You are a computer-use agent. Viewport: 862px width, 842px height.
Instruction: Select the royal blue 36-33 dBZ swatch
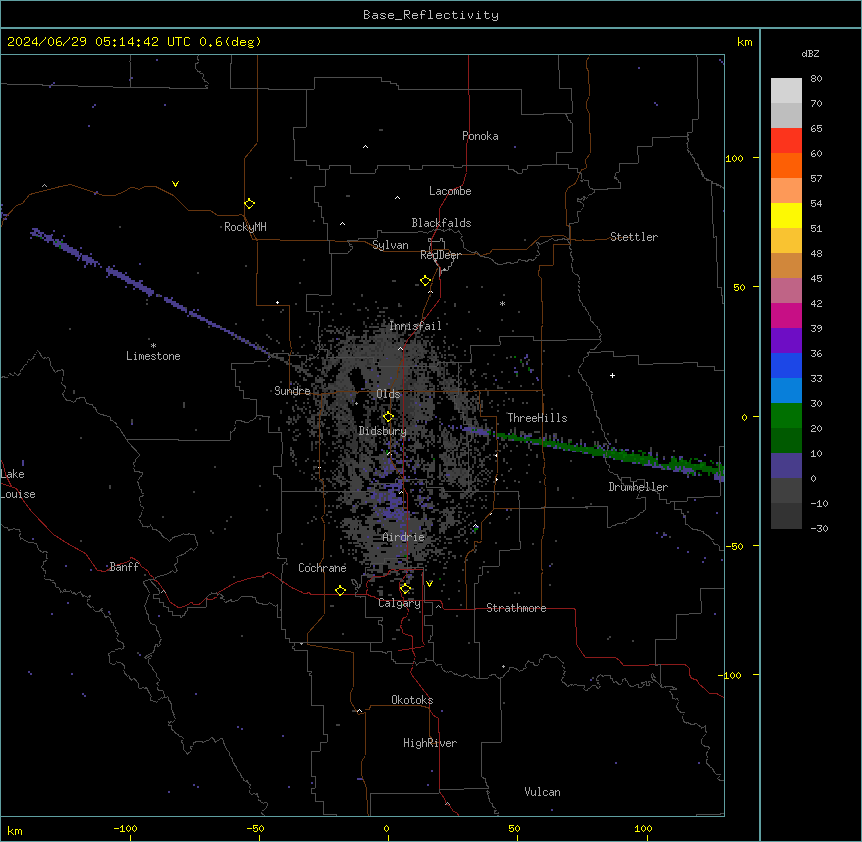point(786,365)
